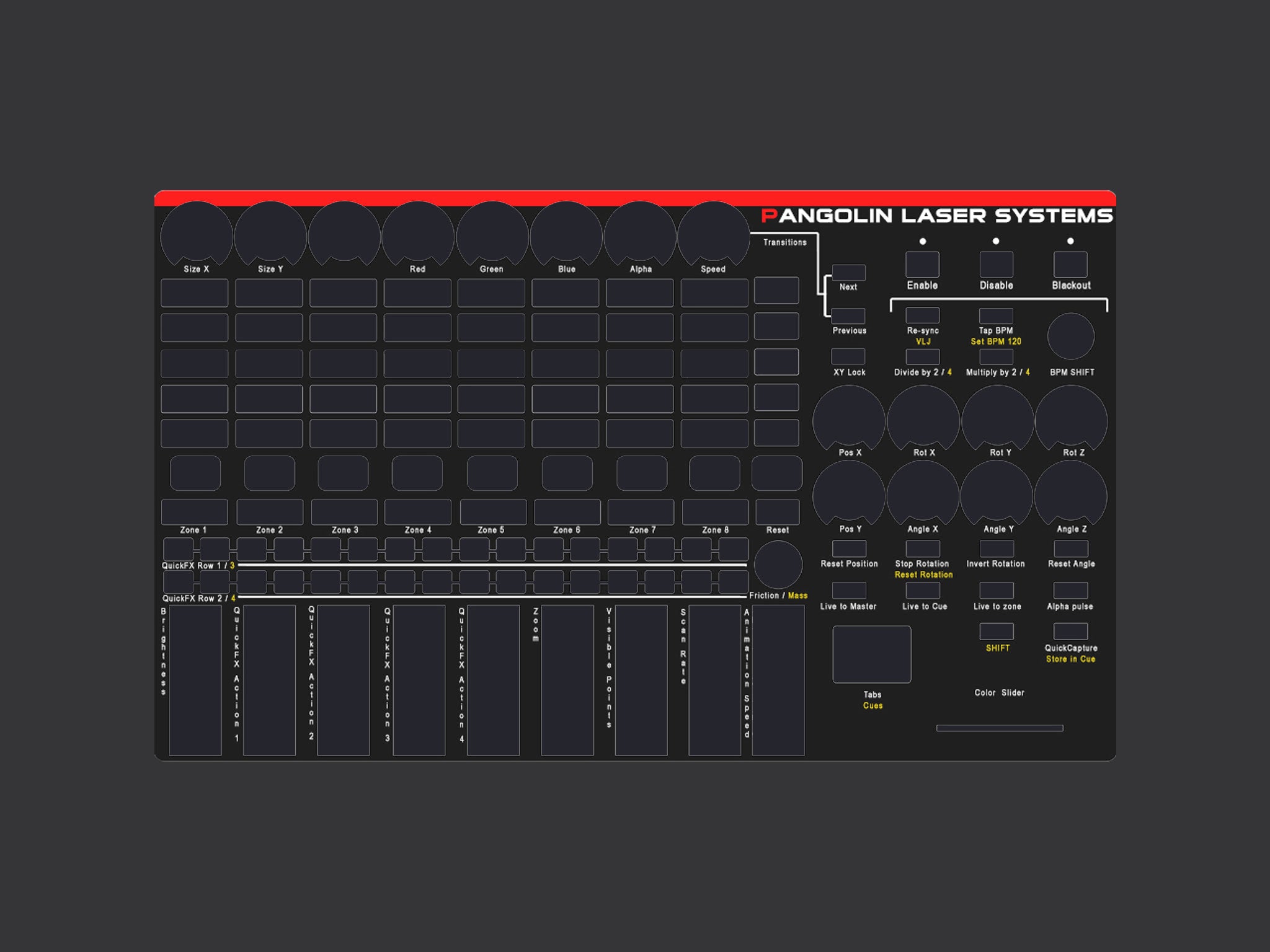Click the Enable button

922,265
